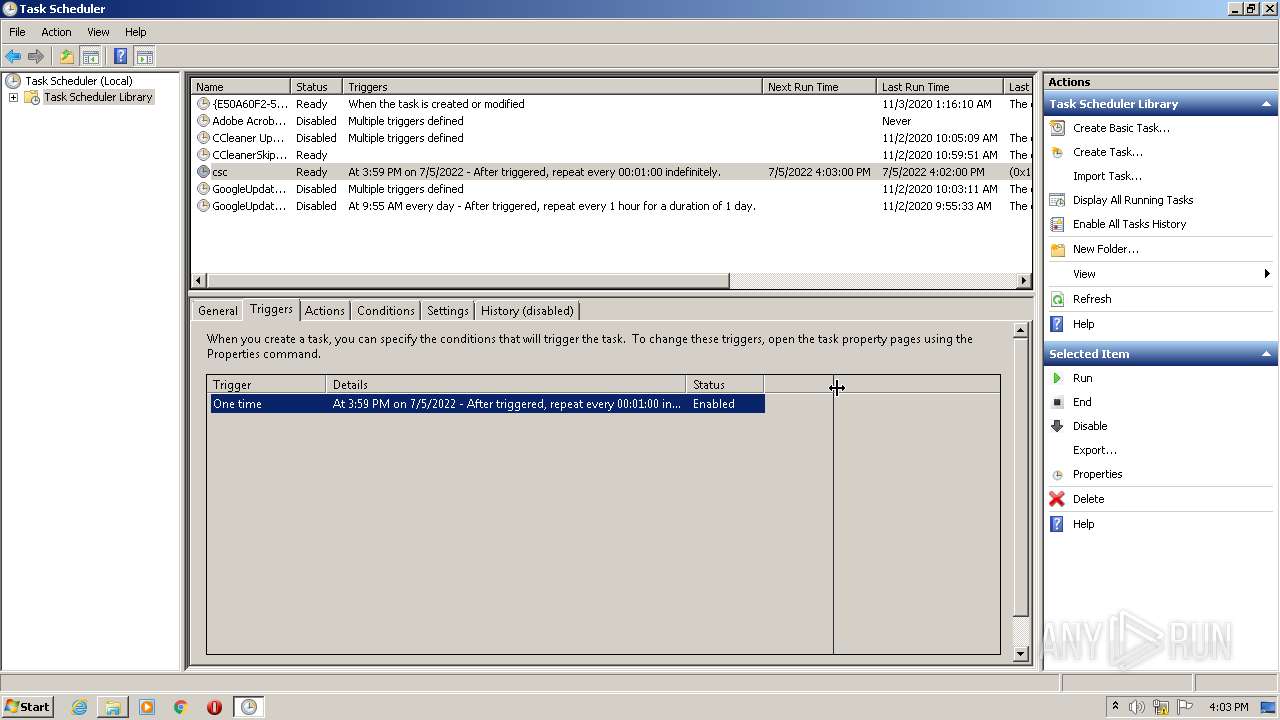Screen dimensions: 1280x720
Task: Open the View submenu arrow
Action: [1267, 274]
